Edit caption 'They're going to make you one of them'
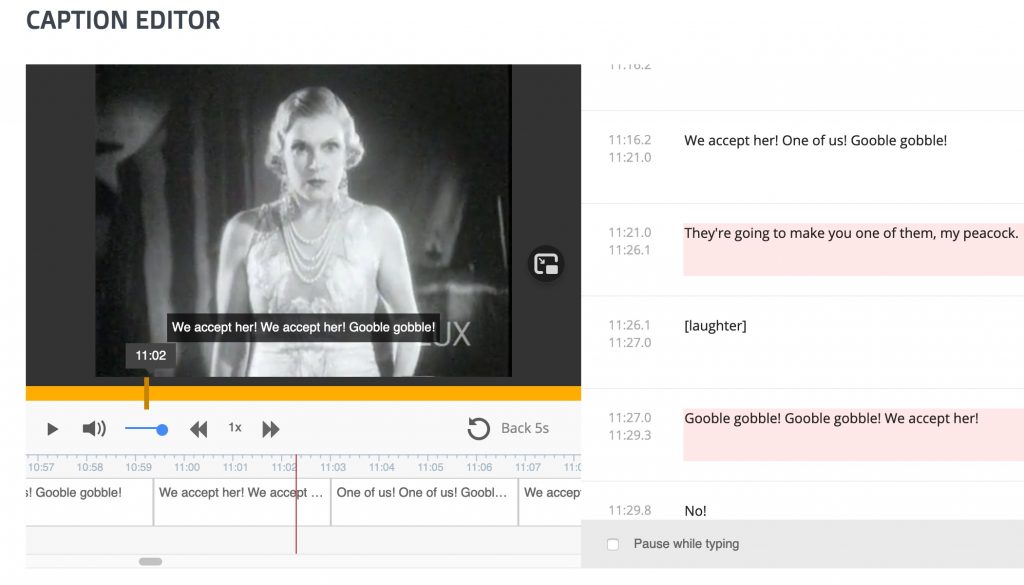This screenshot has width=1024, height=585. click(x=851, y=234)
